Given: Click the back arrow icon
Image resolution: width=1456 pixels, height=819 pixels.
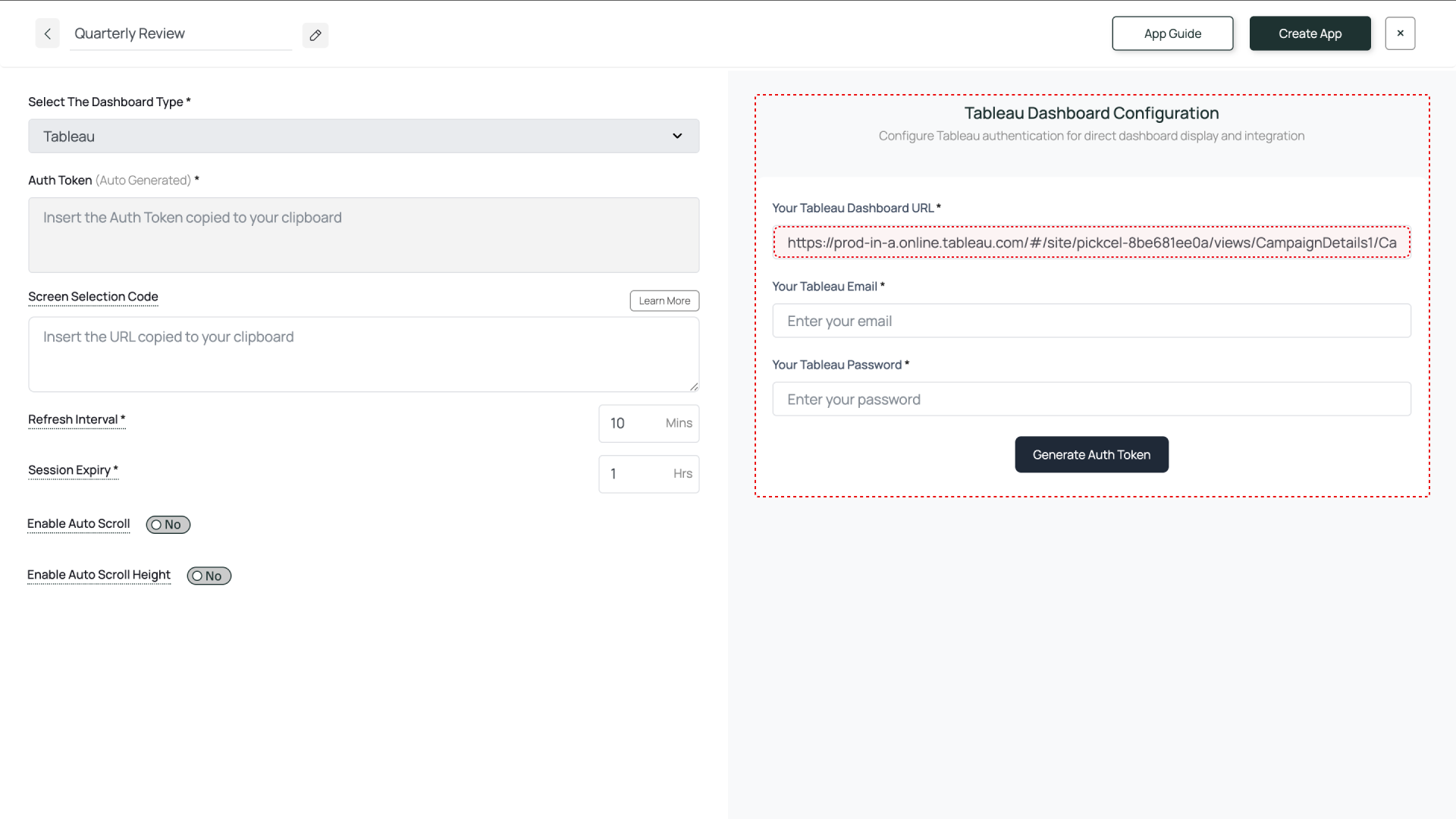Looking at the screenshot, I should pyautogui.click(x=47, y=34).
